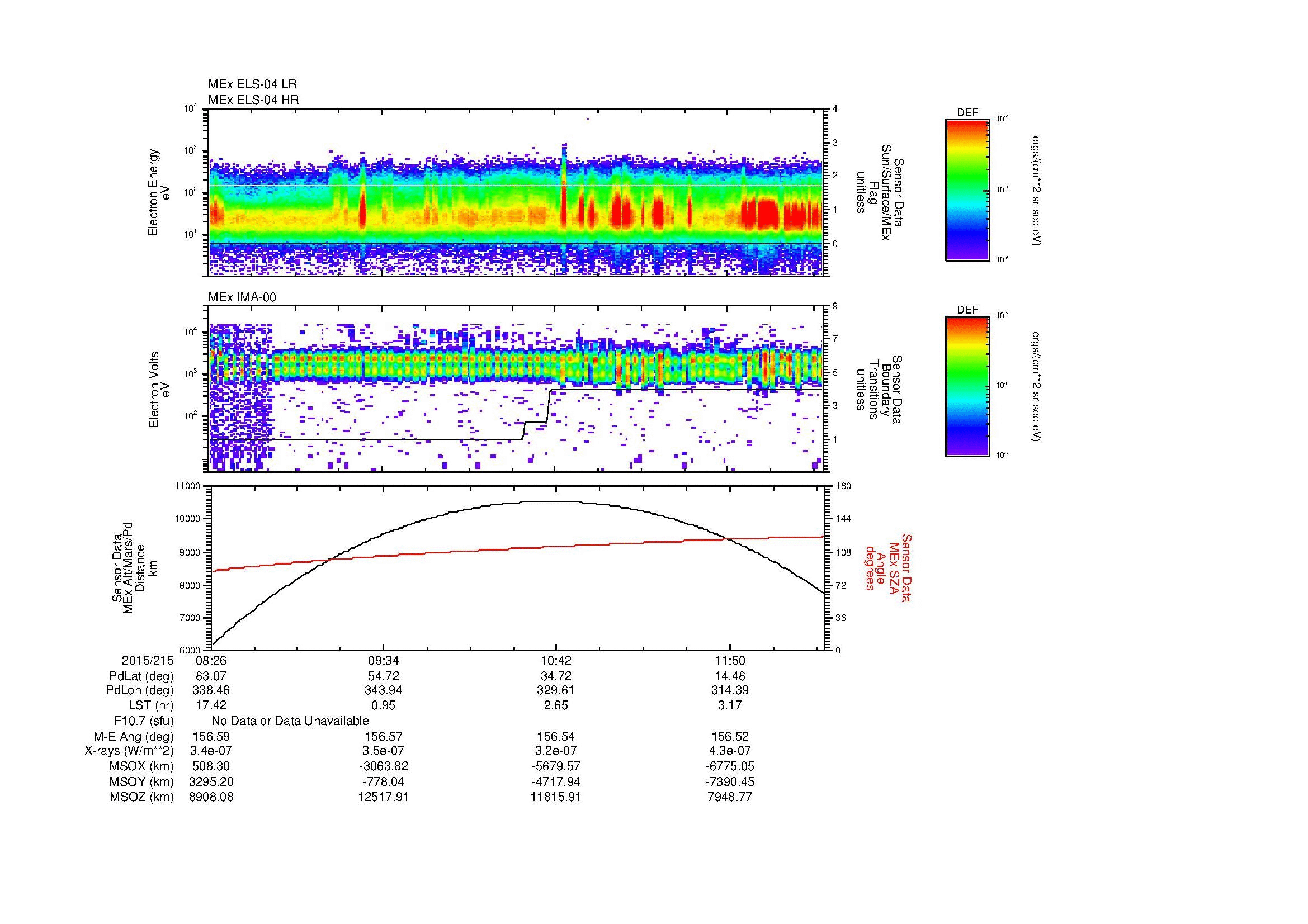The image size is (1308, 924).
Task: Click the MSOZ value '11815.91'
Action: click(556, 797)
